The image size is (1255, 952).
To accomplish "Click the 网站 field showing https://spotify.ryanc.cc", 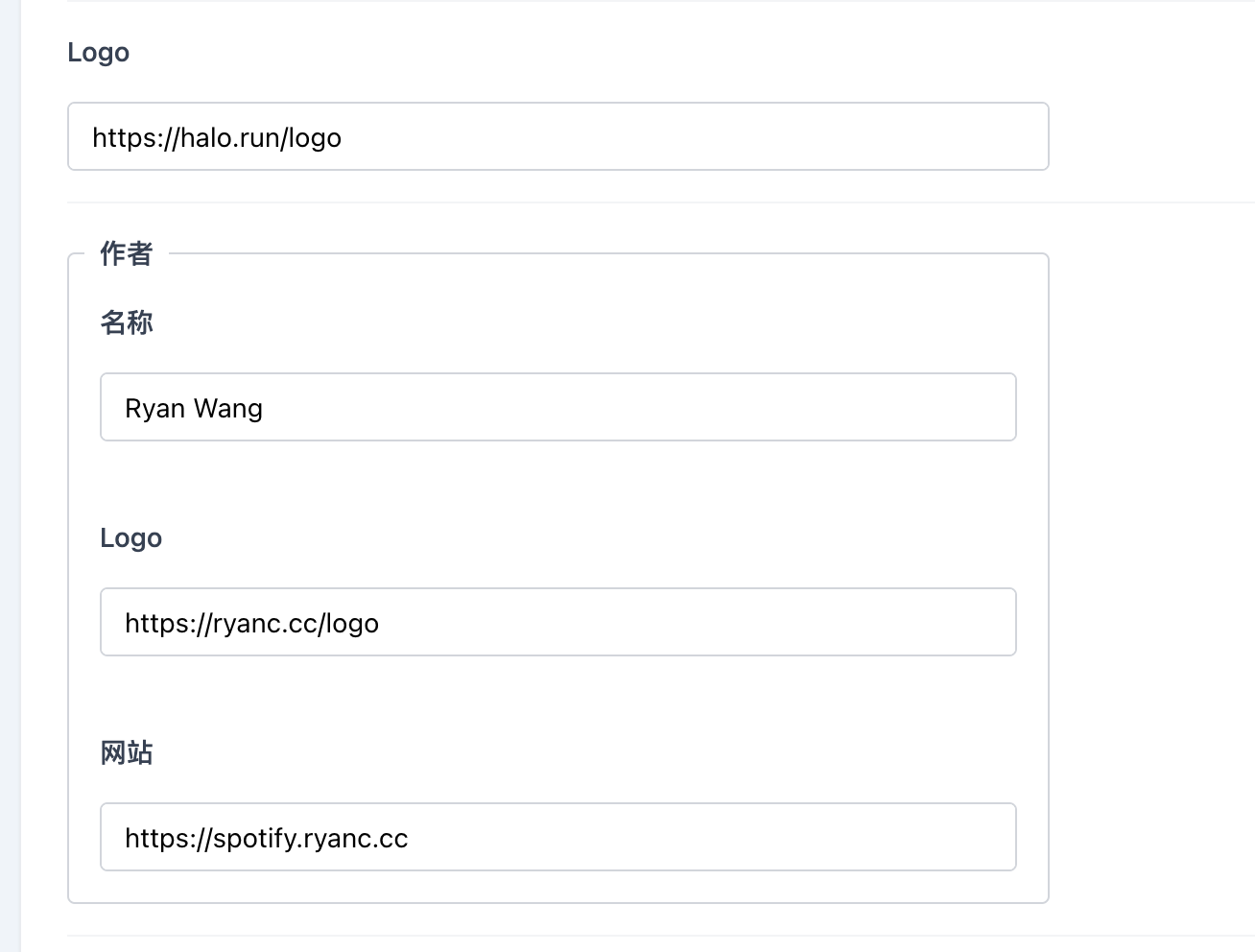I will coord(556,837).
